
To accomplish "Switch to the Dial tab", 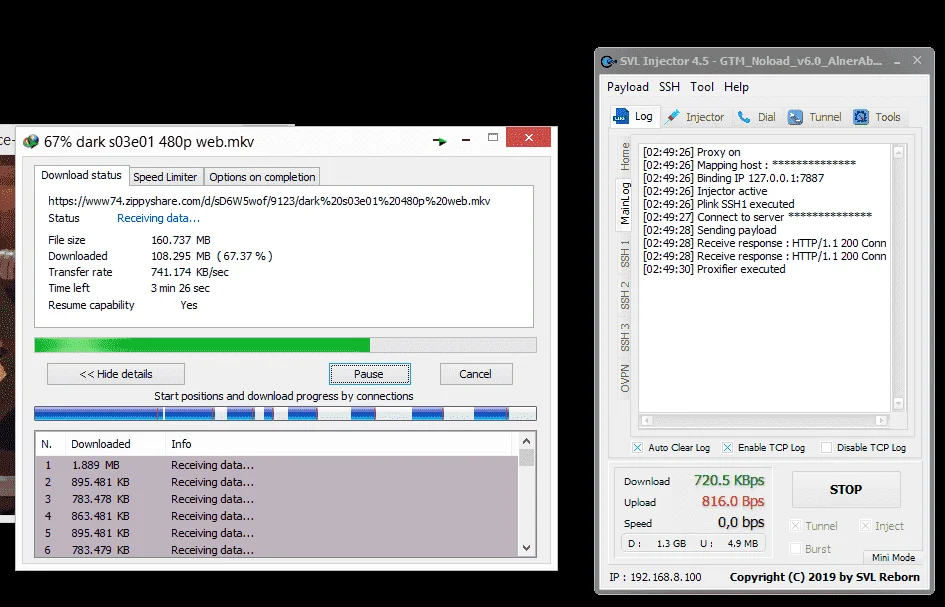I will [756, 117].
